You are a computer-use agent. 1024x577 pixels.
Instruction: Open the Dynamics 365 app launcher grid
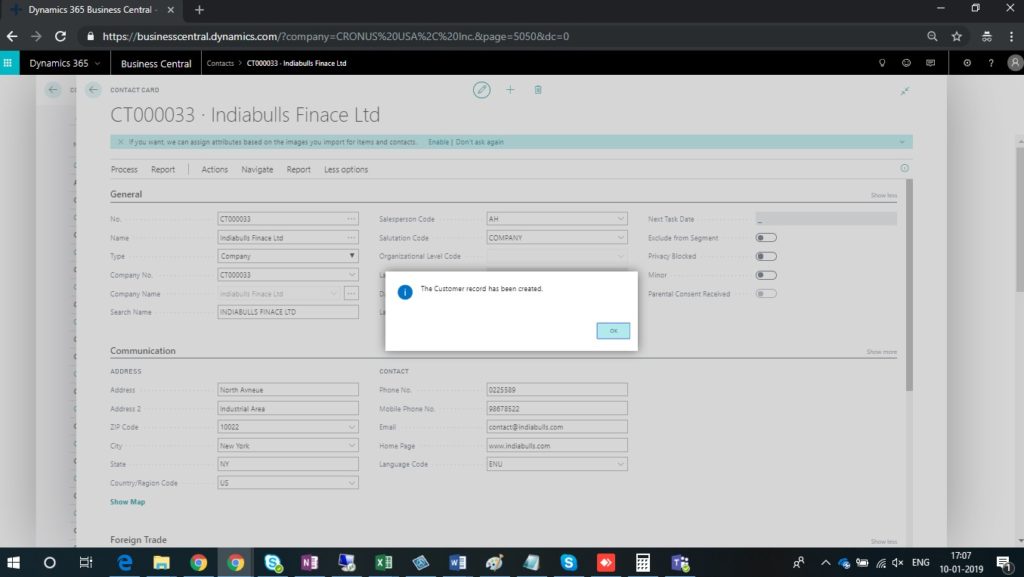8,63
